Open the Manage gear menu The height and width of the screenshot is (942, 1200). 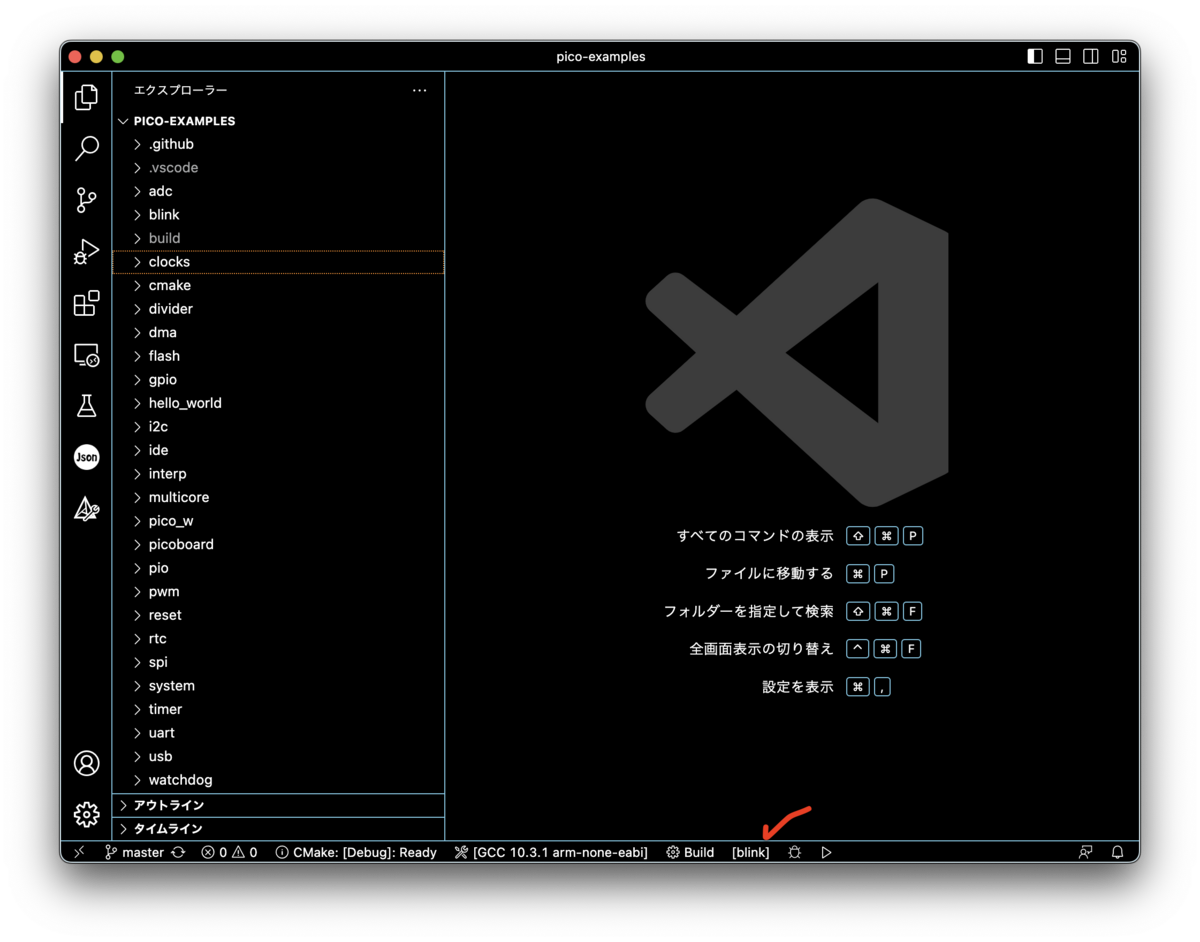click(x=87, y=815)
